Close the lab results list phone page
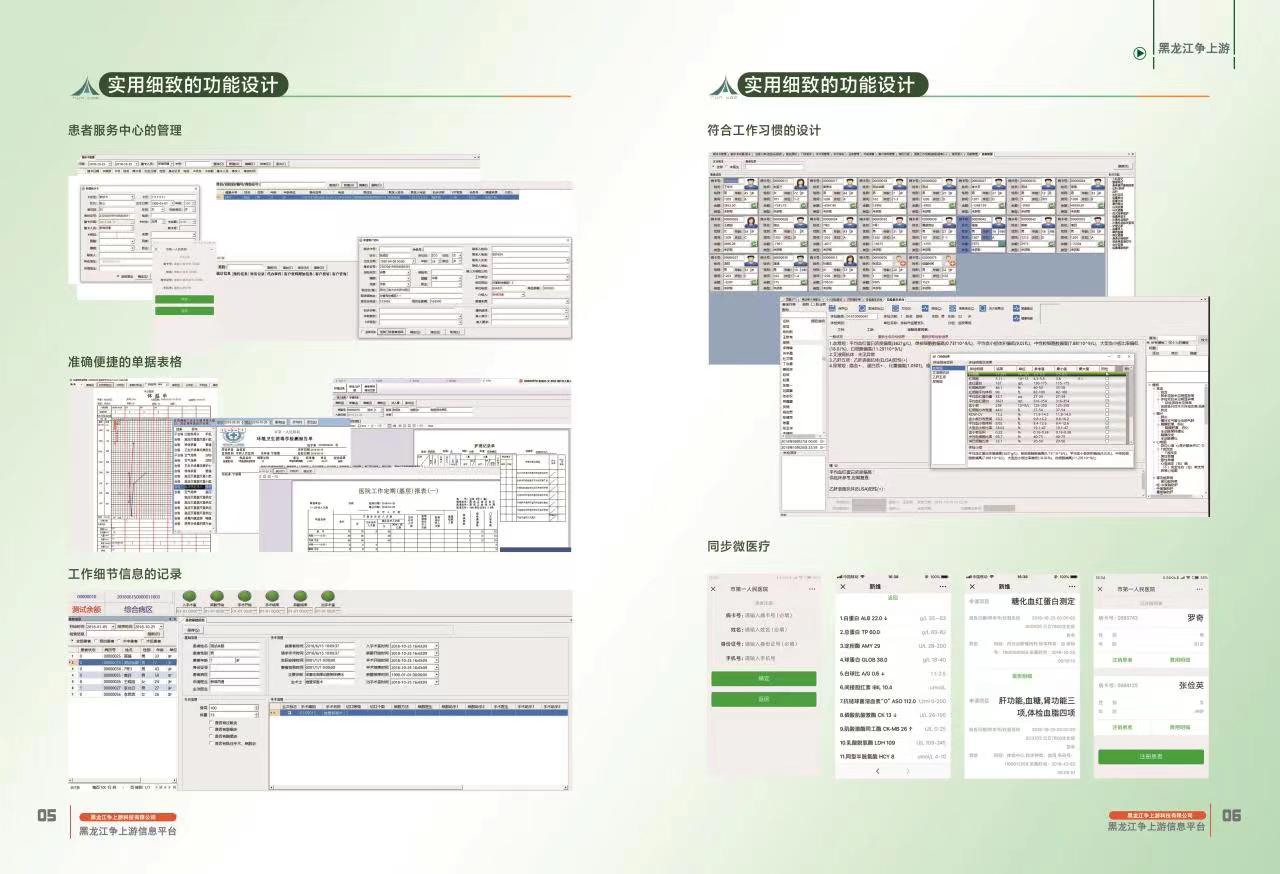 (843, 587)
